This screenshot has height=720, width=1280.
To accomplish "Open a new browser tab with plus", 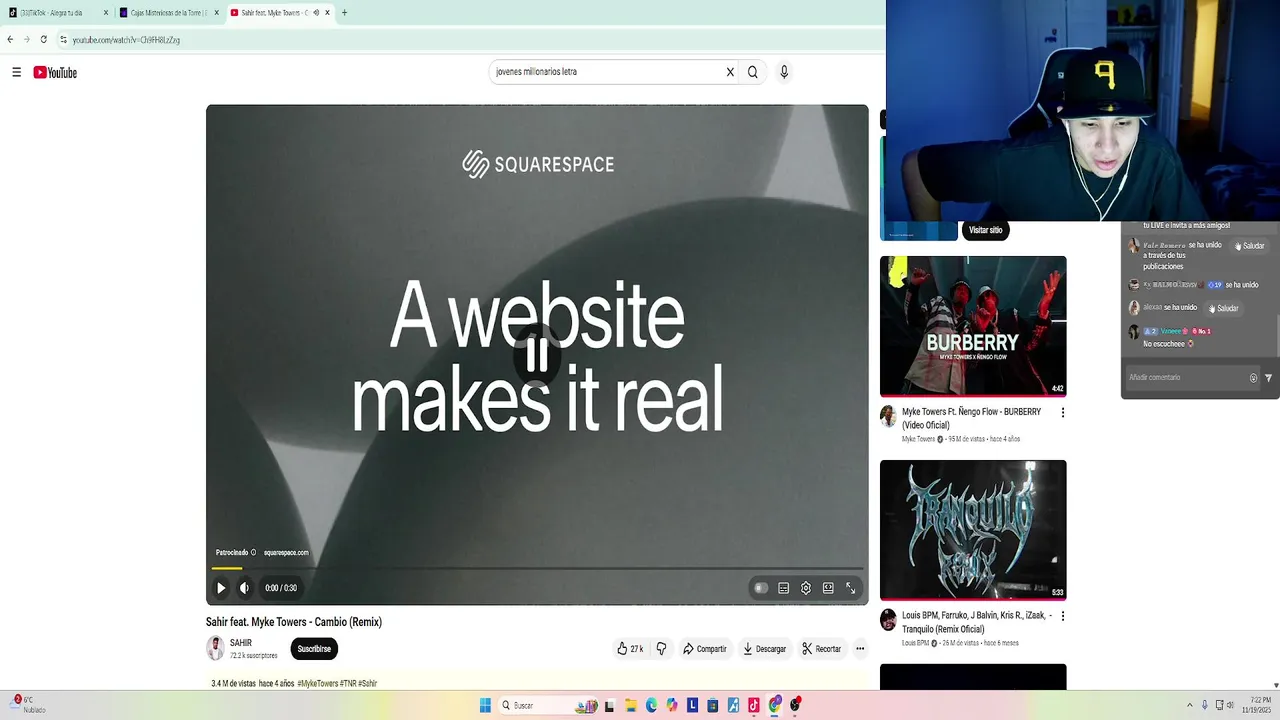I will tap(344, 13).
